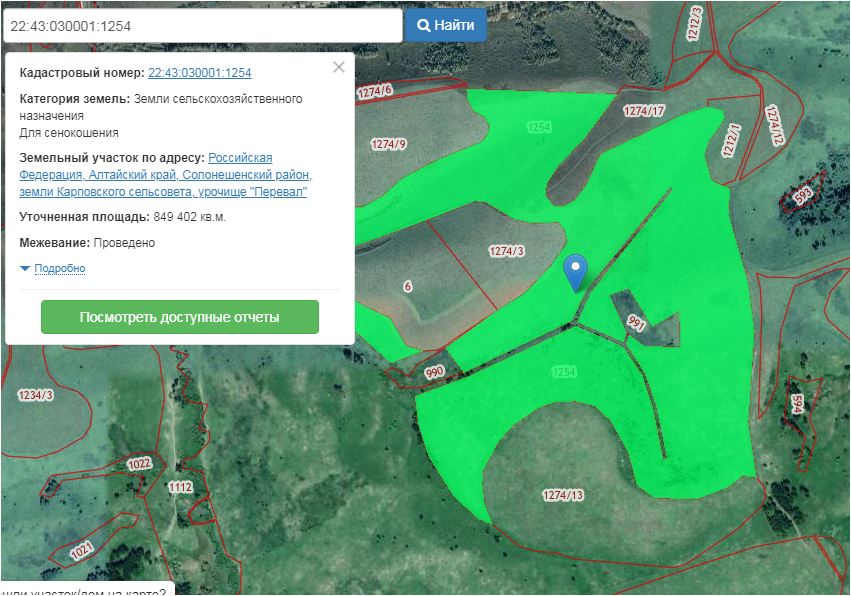Select parcel label 593 on map
Viewport: 851px width, 596px height.
coord(802,195)
